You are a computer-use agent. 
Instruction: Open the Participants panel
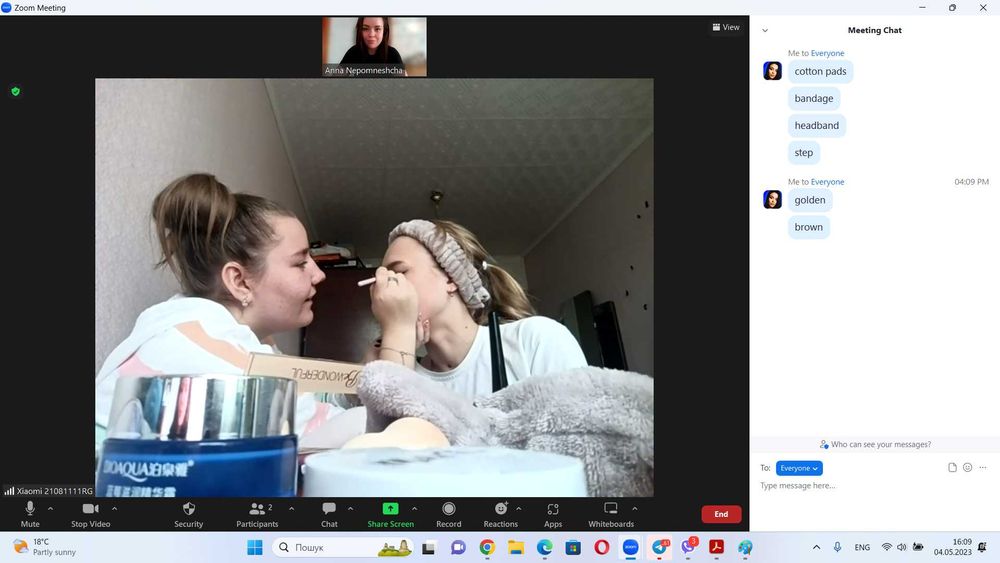pos(257,514)
